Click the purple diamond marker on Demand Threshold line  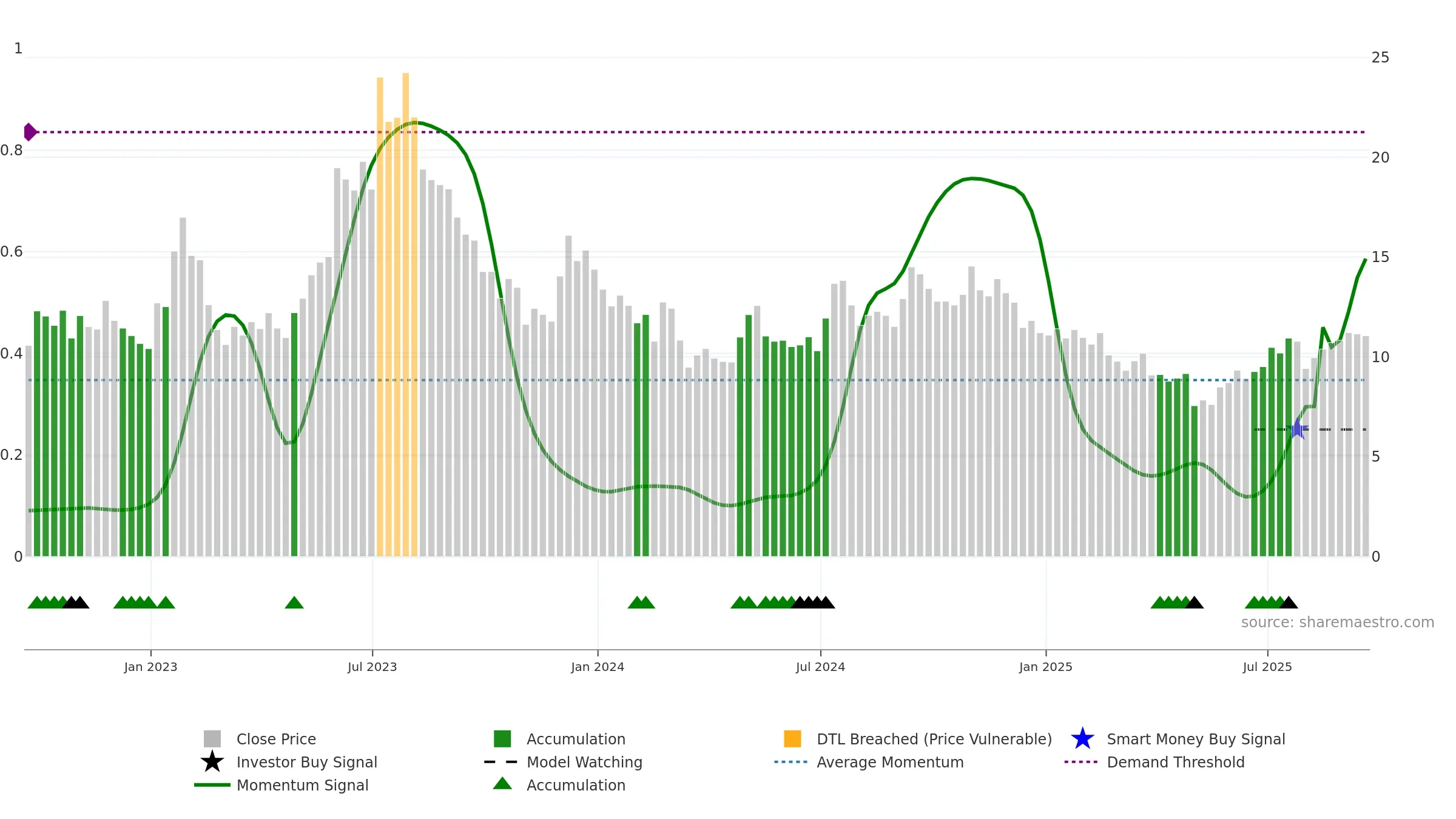point(30,132)
